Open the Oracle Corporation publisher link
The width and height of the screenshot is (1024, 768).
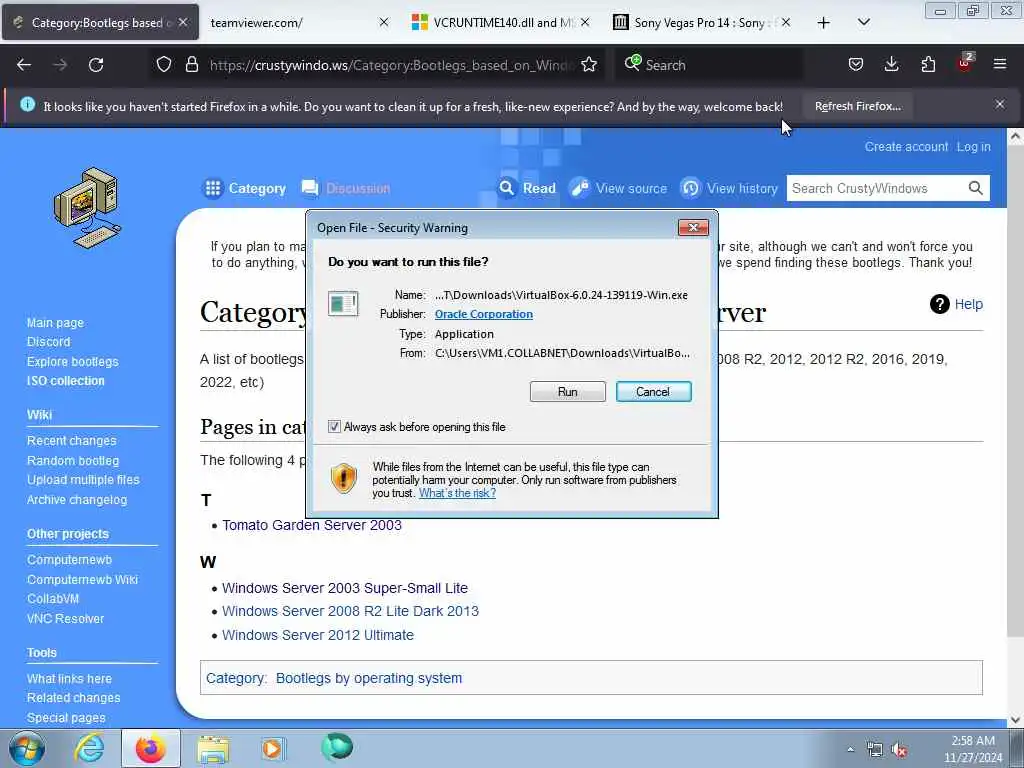point(484,314)
